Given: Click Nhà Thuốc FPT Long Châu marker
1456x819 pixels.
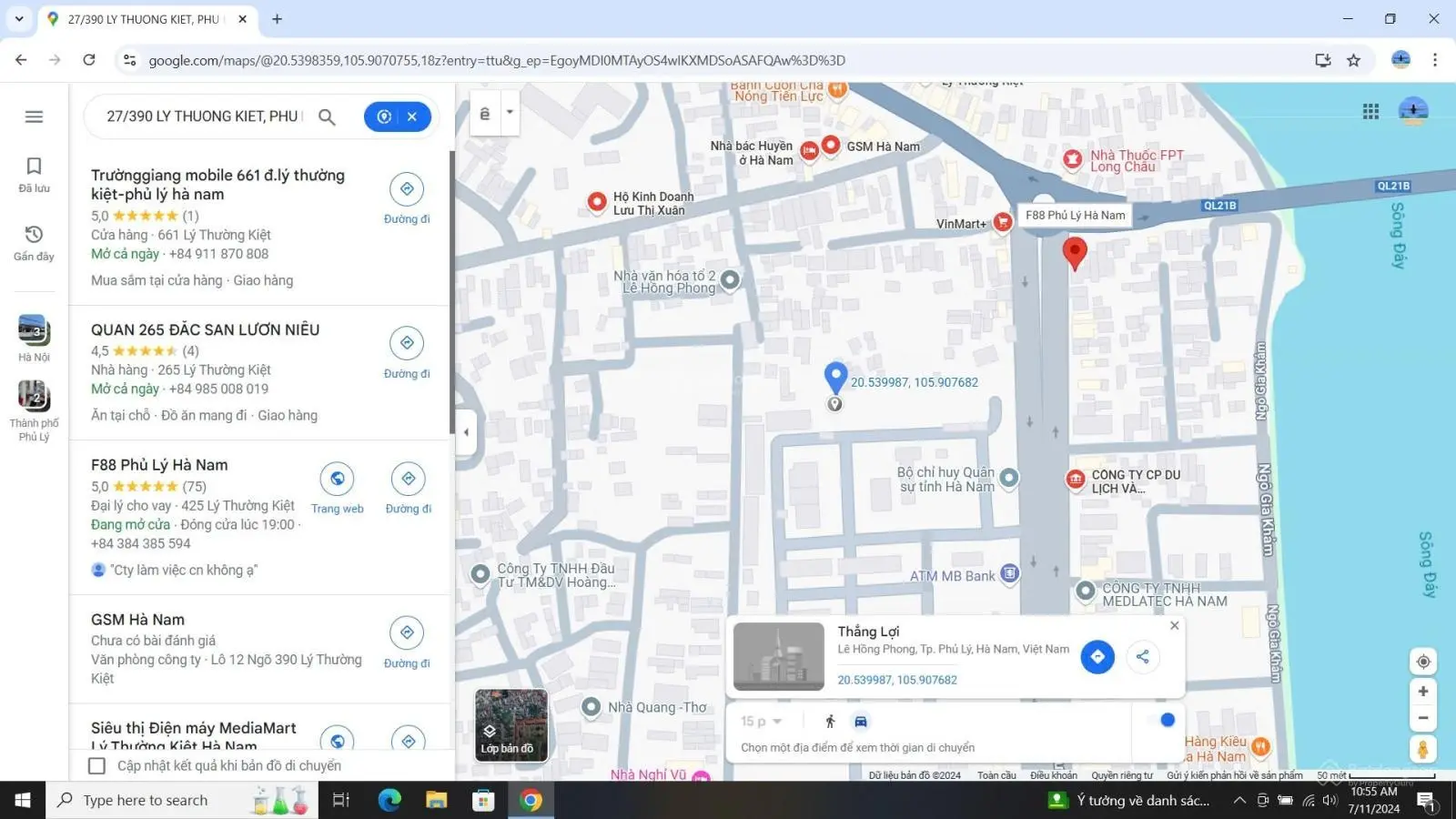Looking at the screenshot, I should pos(1073,159).
